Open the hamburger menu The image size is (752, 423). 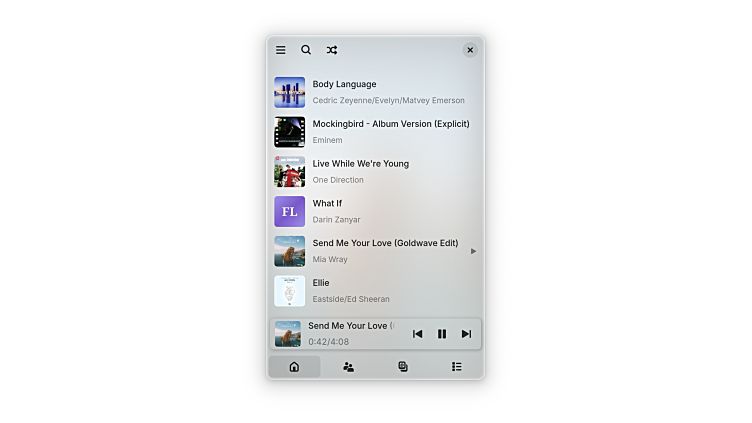[281, 50]
